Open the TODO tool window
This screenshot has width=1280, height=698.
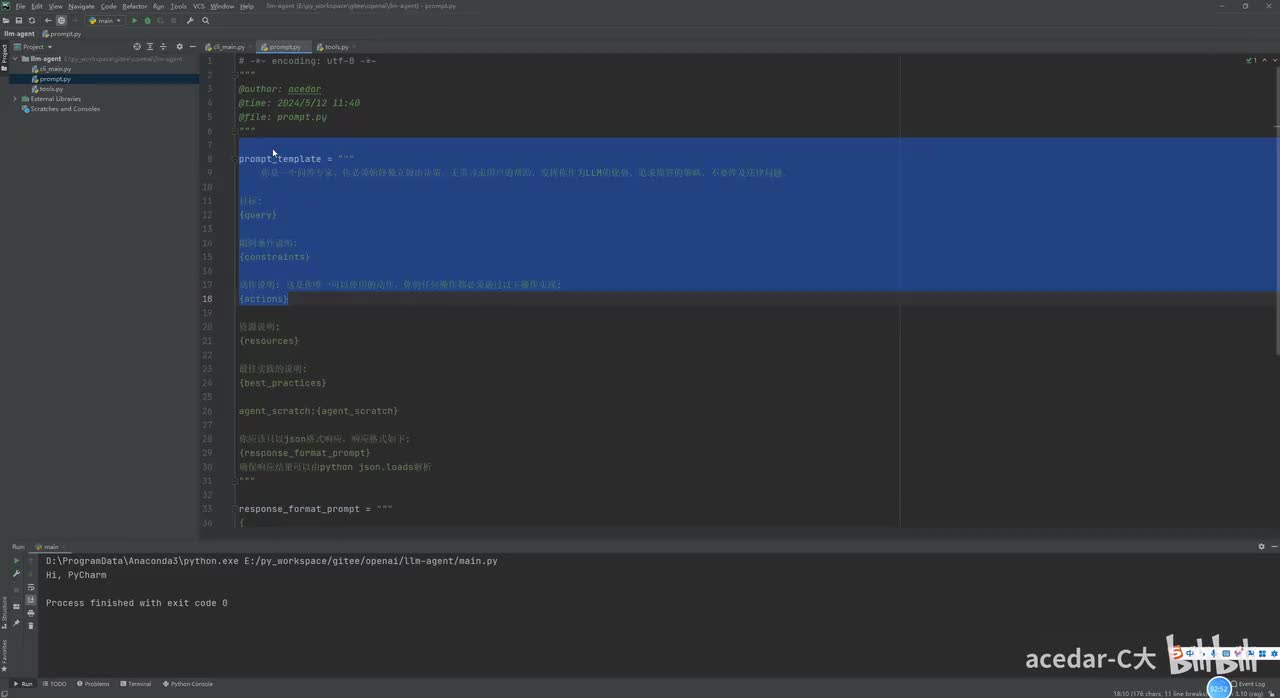54,684
